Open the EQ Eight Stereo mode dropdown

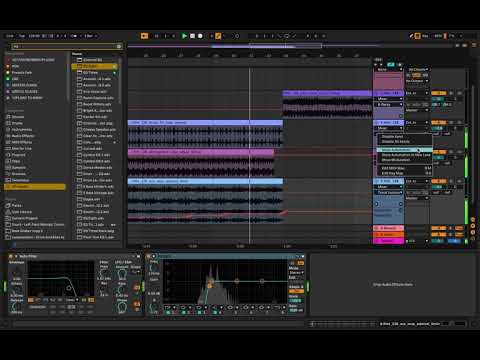pos(296,273)
